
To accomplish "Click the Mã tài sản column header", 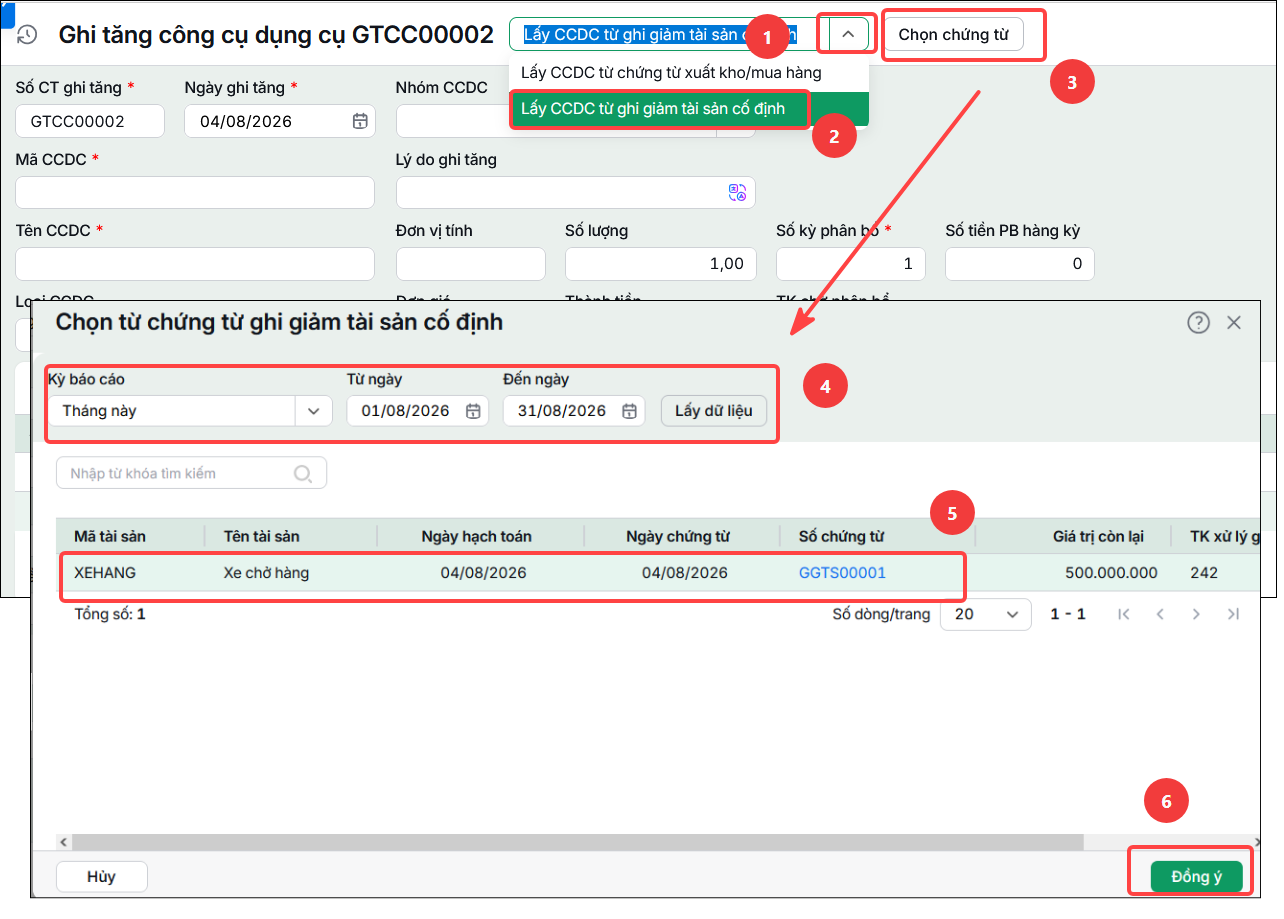I will pyautogui.click(x=131, y=536).
